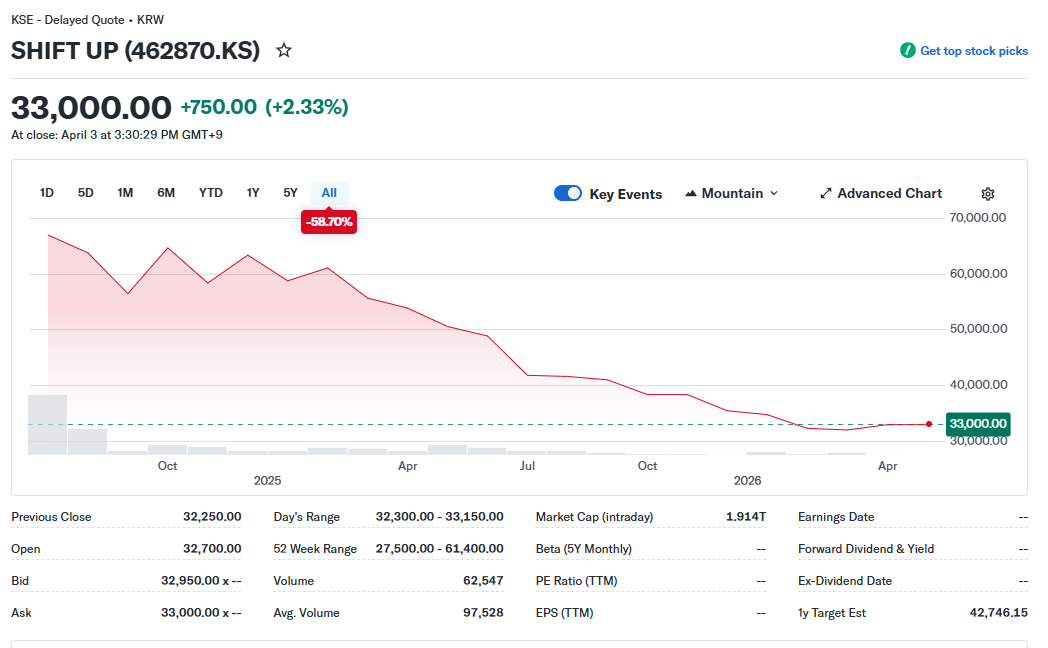Click the Bid label
Image resolution: width=1048 pixels, height=648 pixels.
coord(20,581)
